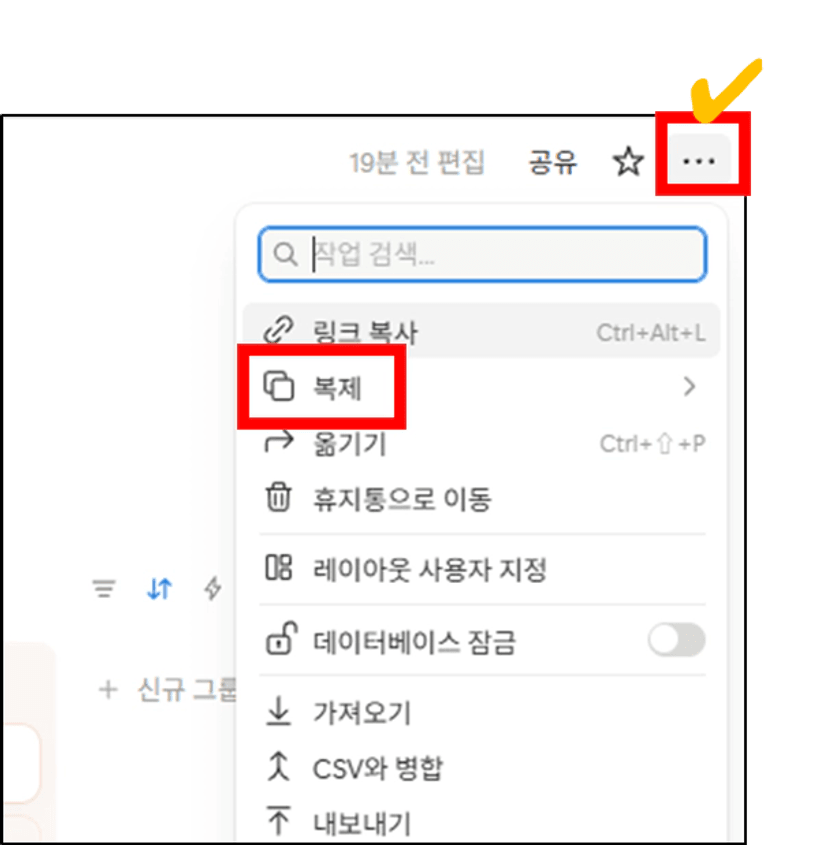Expand the 복제 submenu chevron

(689, 386)
